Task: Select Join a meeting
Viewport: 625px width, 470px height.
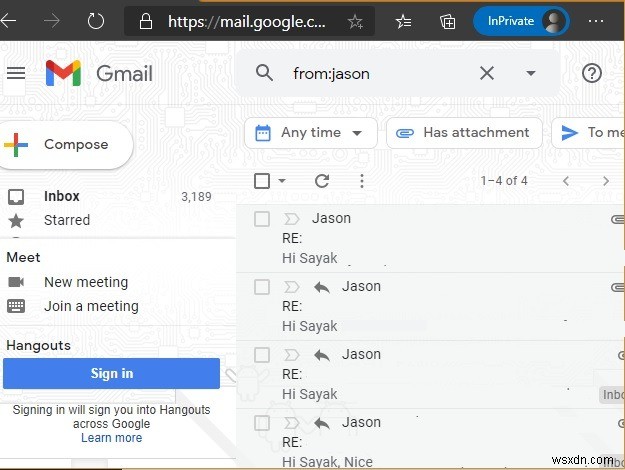Action: click(x=91, y=306)
